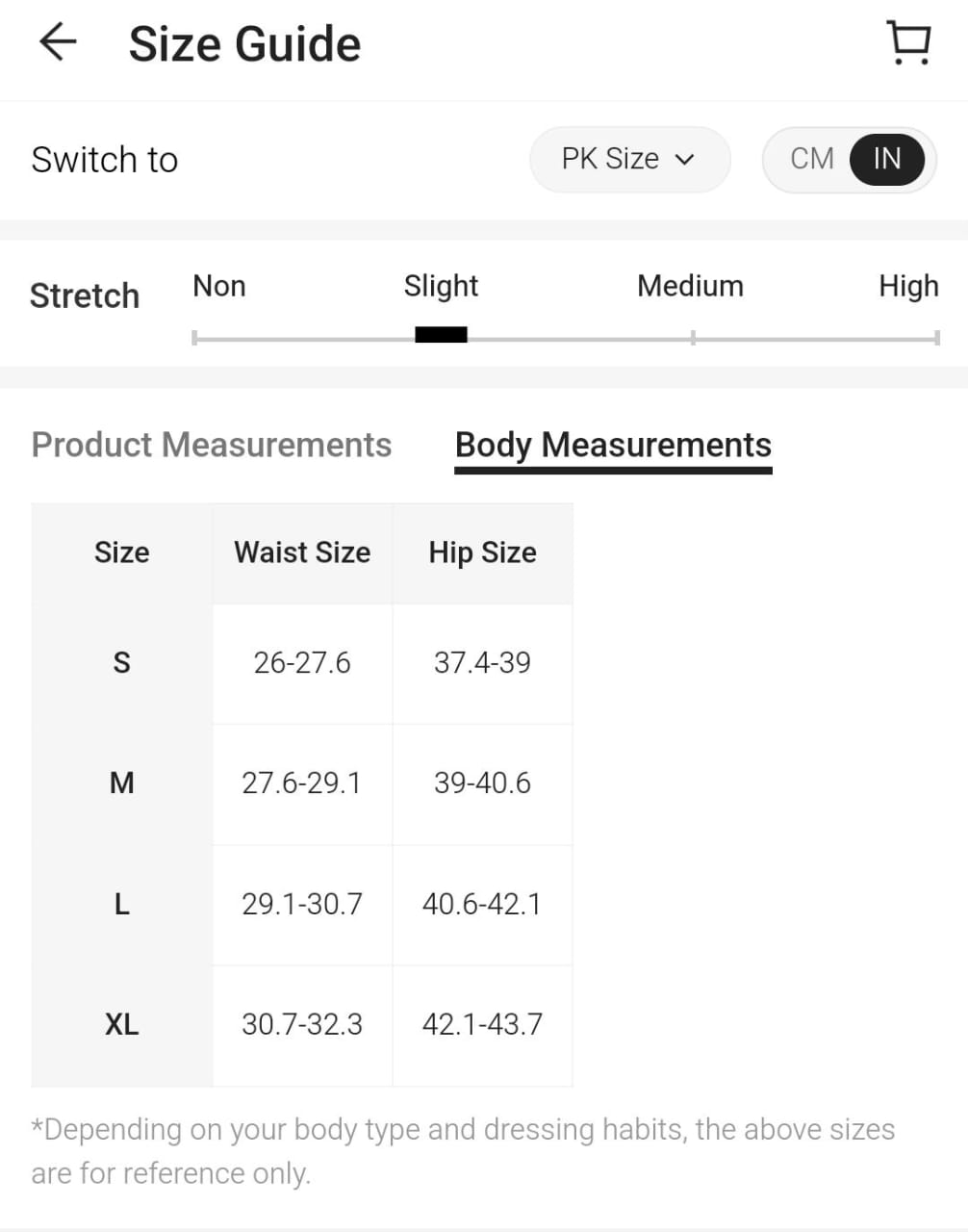Image resolution: width=968 pixels, height=1232 pixels.
Task: Select the S size row
Action: 122,663
